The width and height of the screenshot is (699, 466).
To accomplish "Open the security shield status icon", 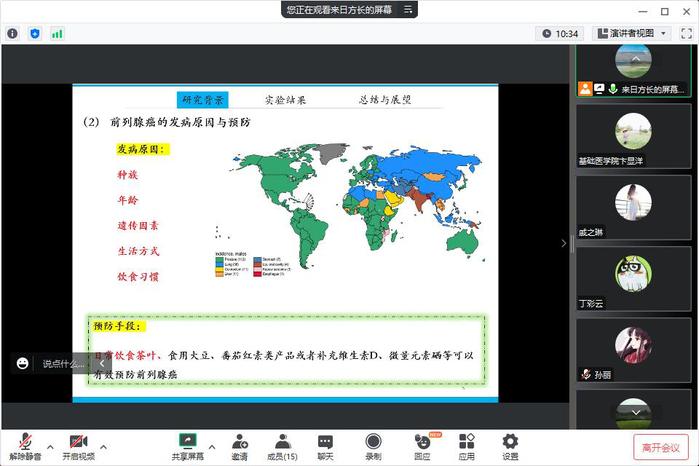I will pos(35,33).
